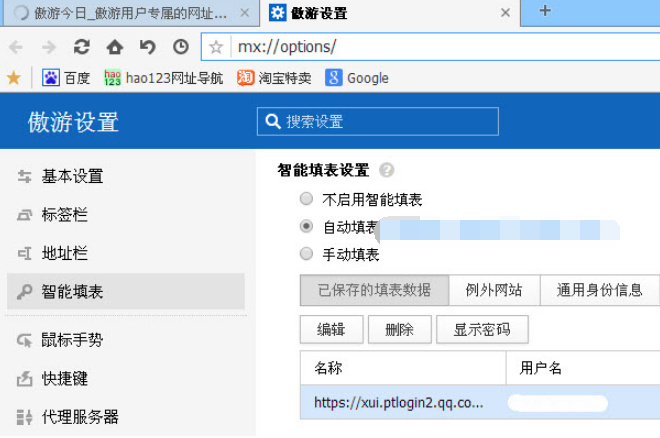Image resolution: width=660 pixels, height=438 pixels.
Task: Open hao123网址导航 bookmark
Action: pyautogui.click(x=163, y=78)
